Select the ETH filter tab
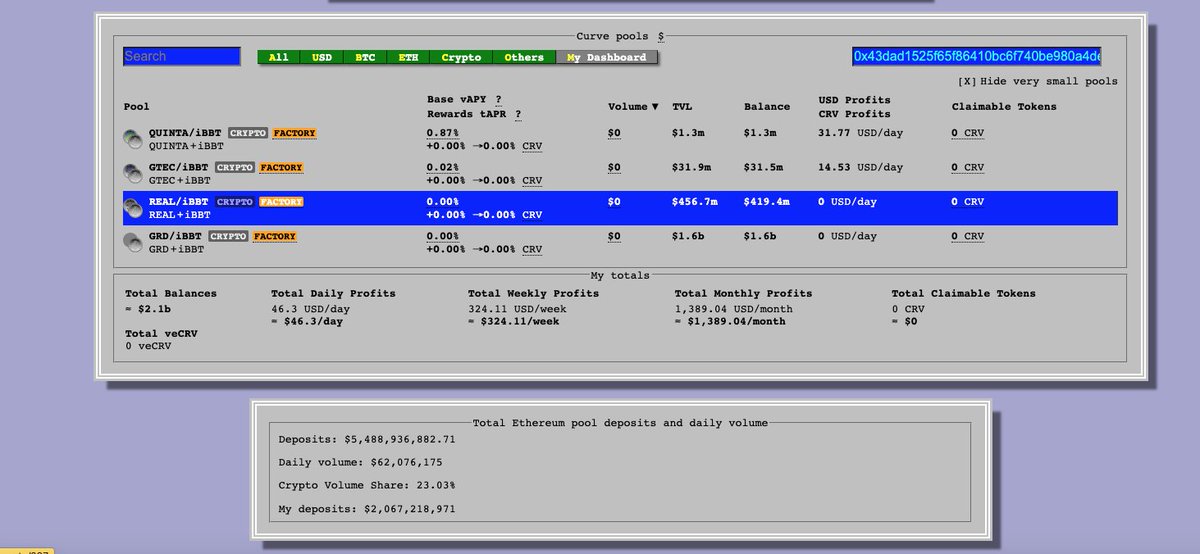 tap(408, 57)
